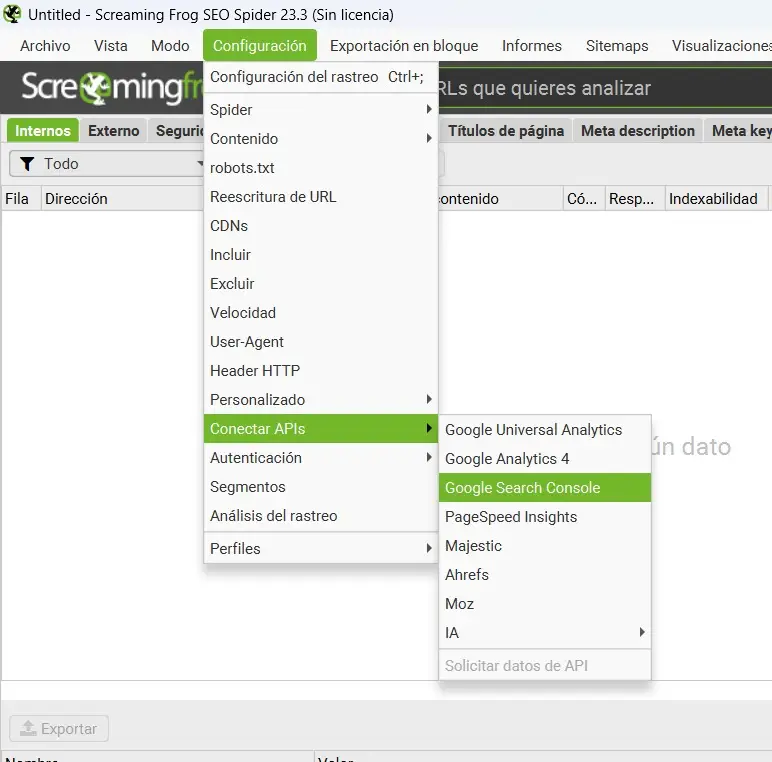Screen dimensions: 772x762
Task: Open User-Agent settings
Action: pos(321,342)
